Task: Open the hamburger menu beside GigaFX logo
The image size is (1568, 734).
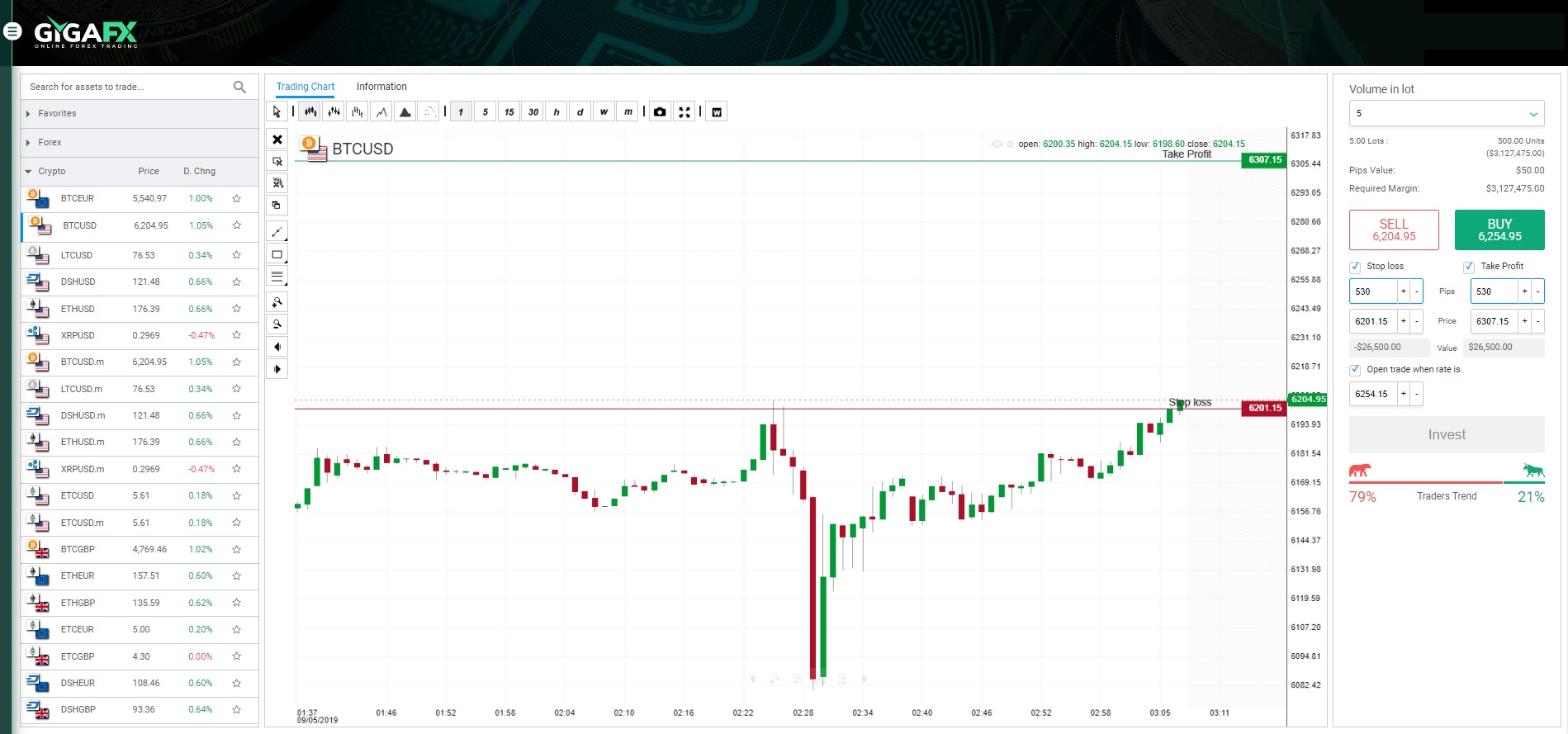Action: (x=12, y=31)
